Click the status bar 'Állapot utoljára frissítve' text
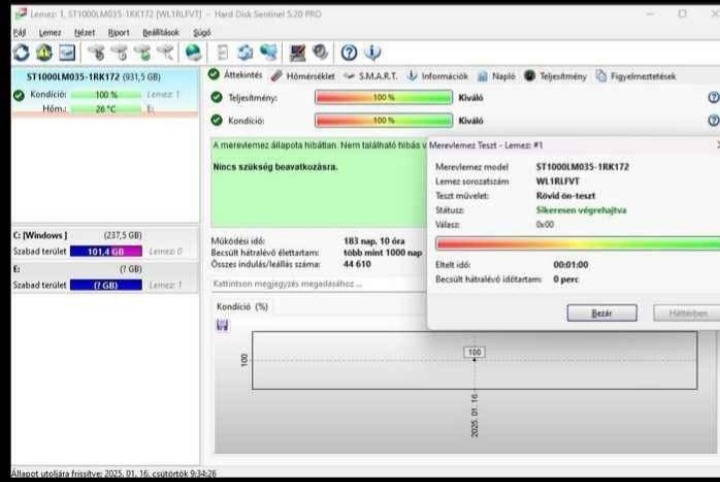Viewport: 720px width, 482px height. (x=113, y=473)
